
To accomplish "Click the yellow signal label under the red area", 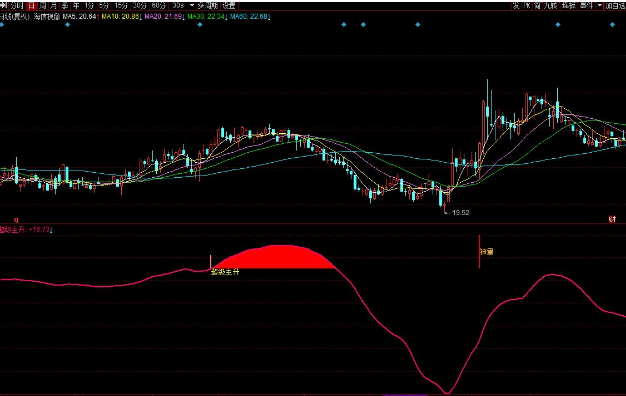I will click(x=225, y=272).
